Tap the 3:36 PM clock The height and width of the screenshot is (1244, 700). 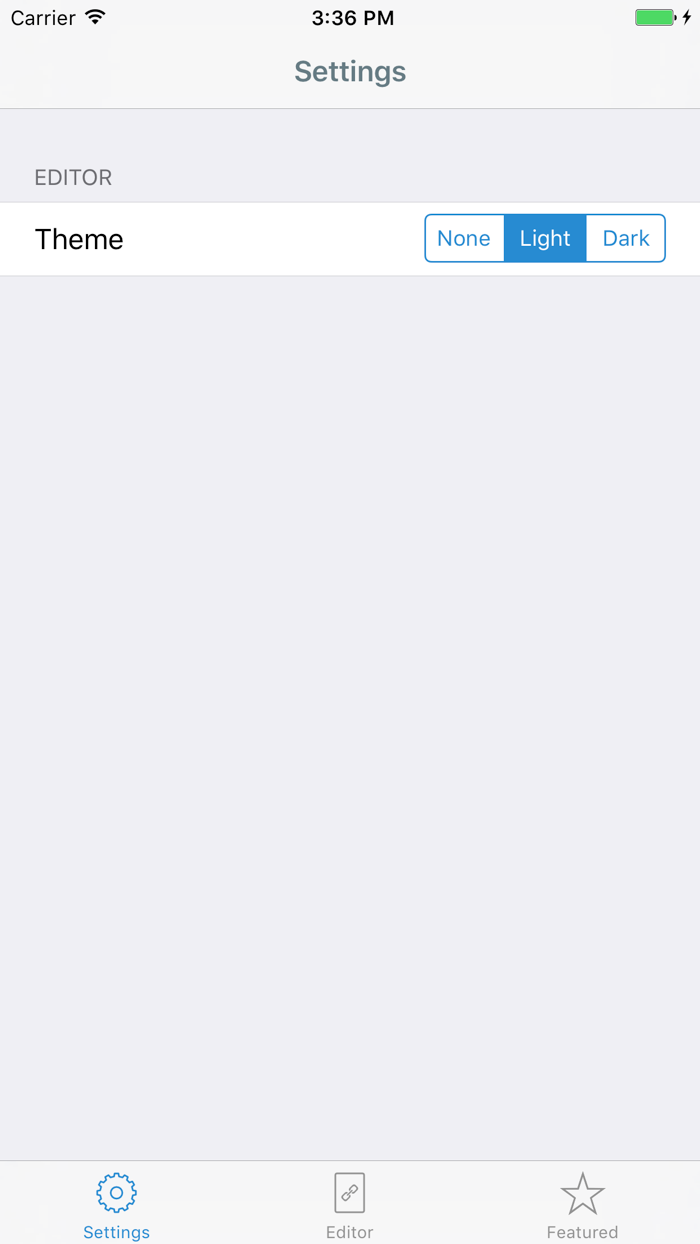[x=353, y=18]
